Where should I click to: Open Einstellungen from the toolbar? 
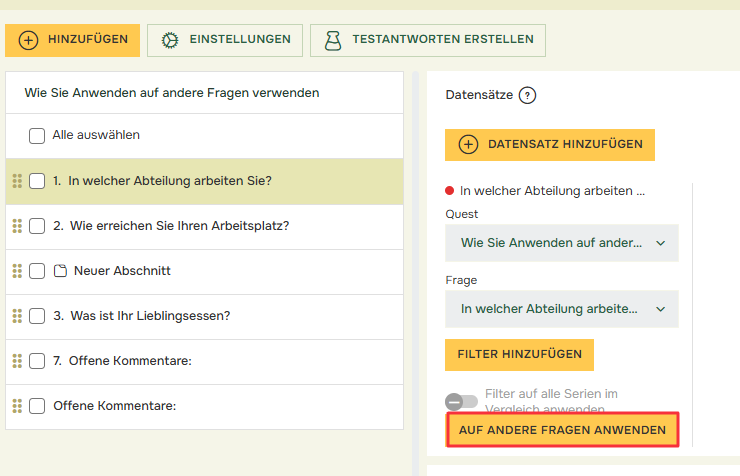point(225,40)
